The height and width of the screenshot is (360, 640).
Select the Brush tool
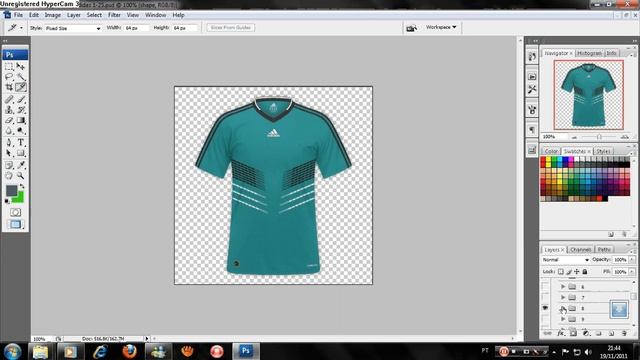[21, 99]
